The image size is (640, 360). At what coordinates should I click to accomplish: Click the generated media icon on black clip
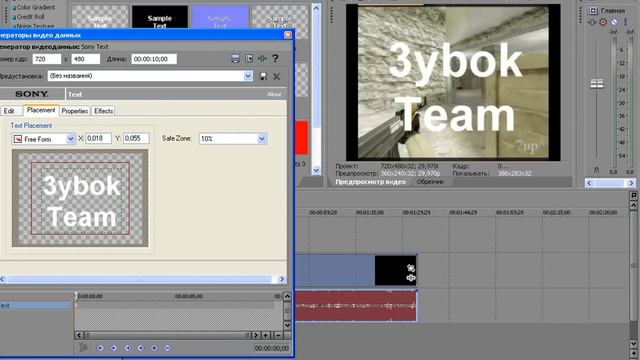click(x=411, y=278)
